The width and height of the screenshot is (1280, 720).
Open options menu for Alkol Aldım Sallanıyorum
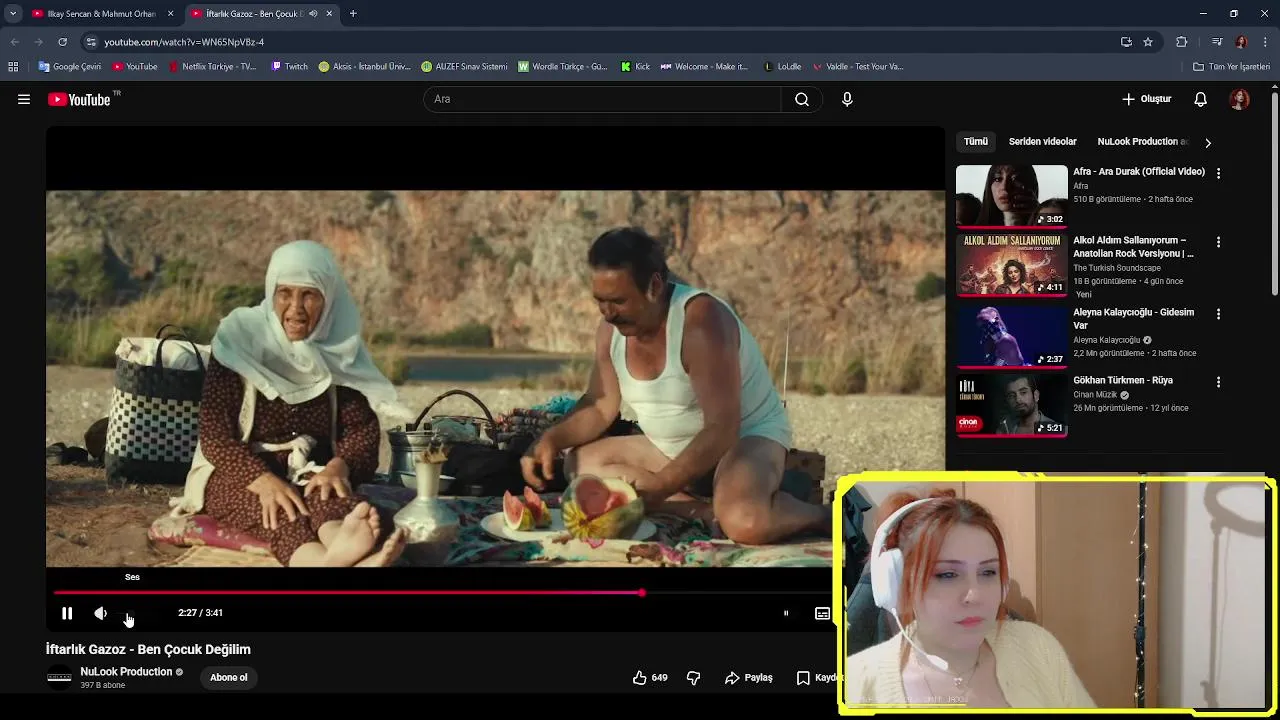[1218, 242]
